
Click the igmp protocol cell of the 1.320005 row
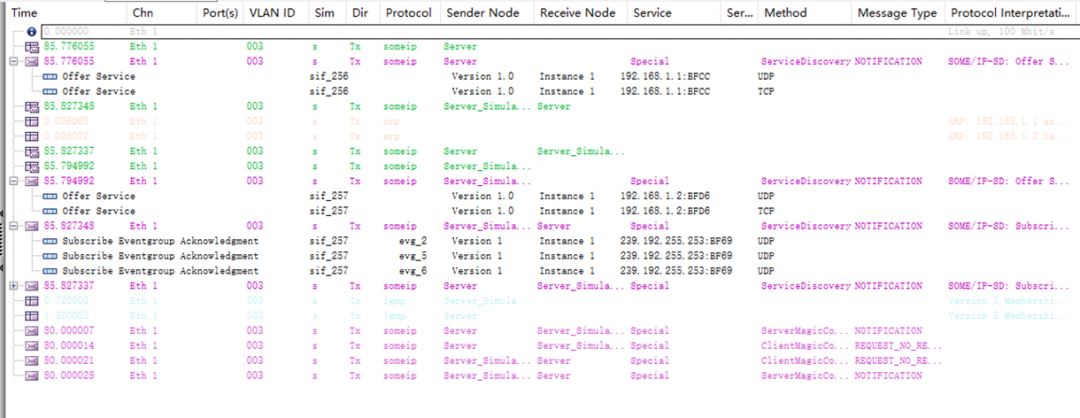(x=395, y=316)
